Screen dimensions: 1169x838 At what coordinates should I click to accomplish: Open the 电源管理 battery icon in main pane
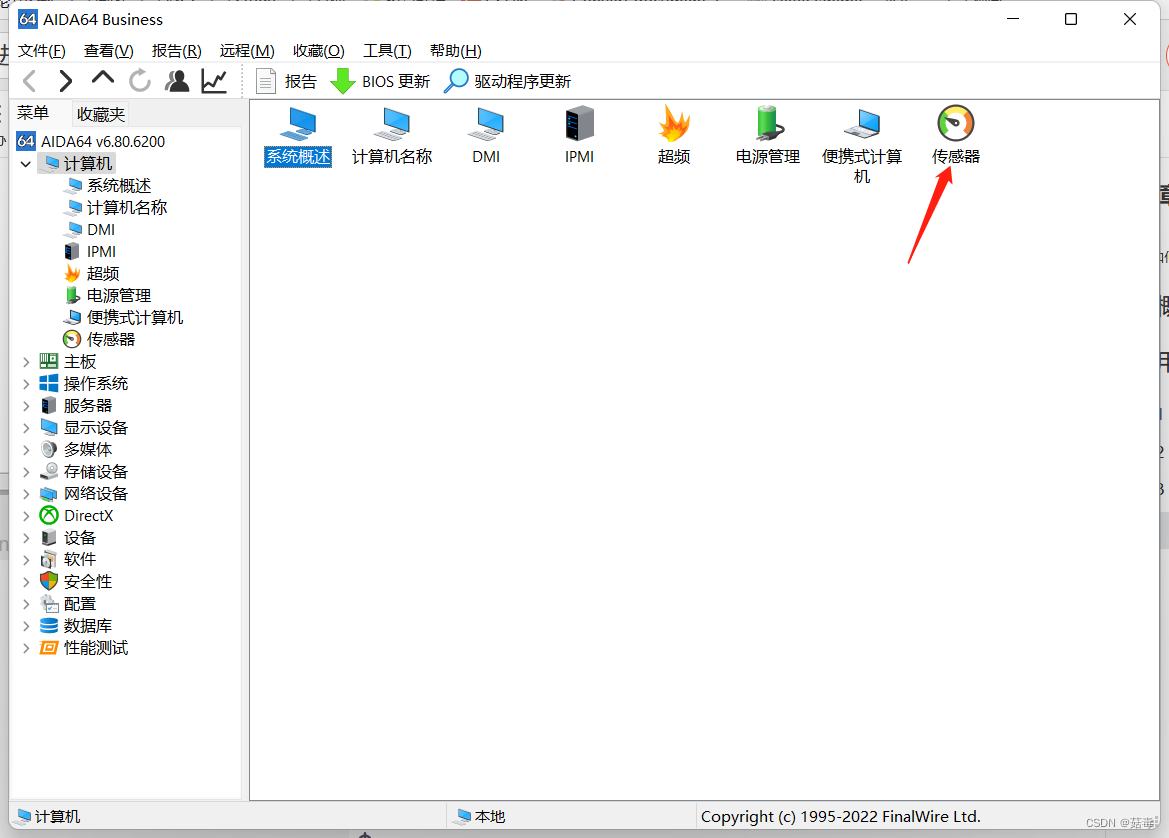pyautogui.click(x=768, y=136)
